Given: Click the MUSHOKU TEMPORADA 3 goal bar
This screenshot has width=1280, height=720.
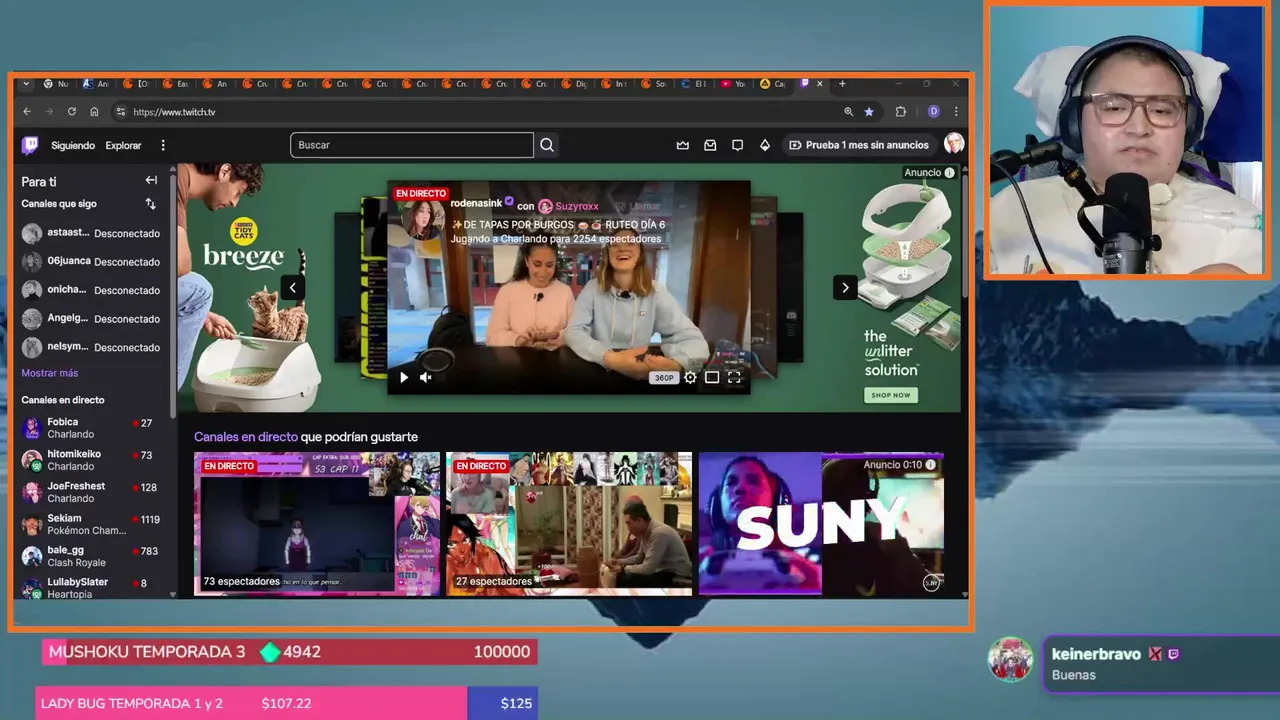Looking at the screenshot, I should (290, 652).
